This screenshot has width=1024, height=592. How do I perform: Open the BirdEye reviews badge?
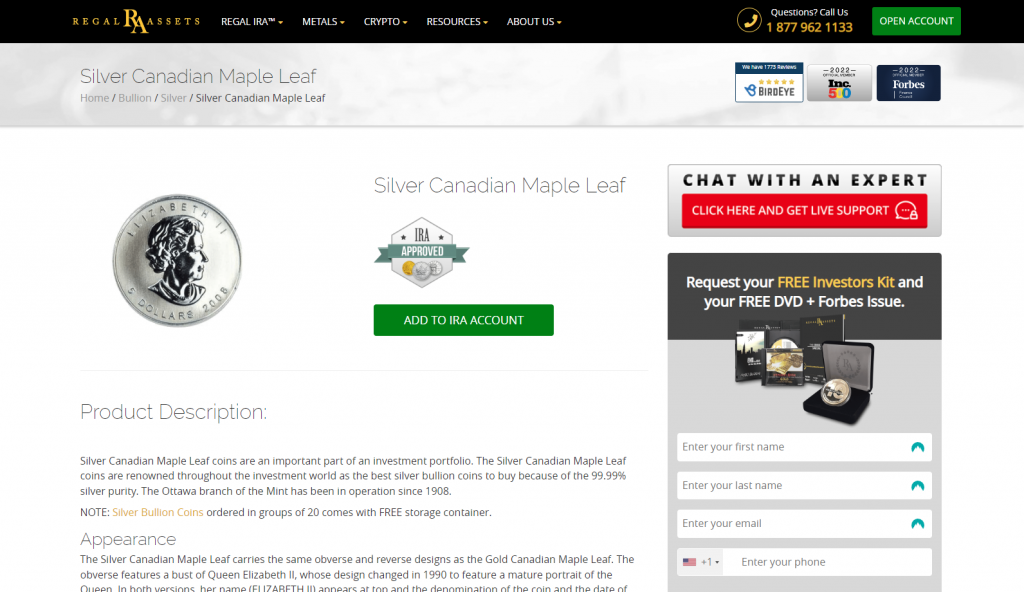coord(769,82)
